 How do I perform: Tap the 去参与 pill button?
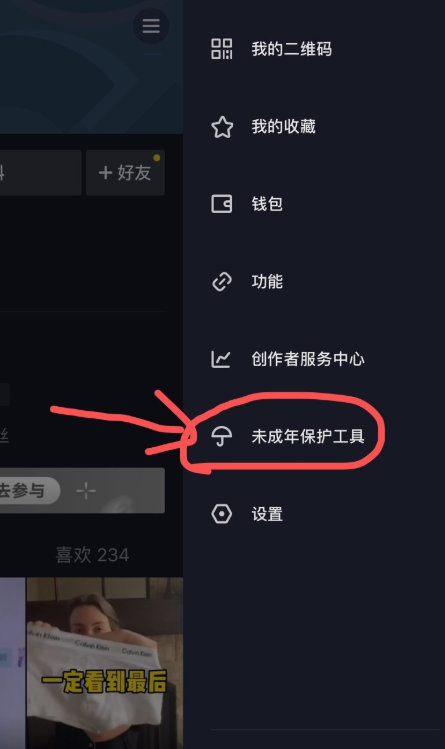tap(28, 491)
